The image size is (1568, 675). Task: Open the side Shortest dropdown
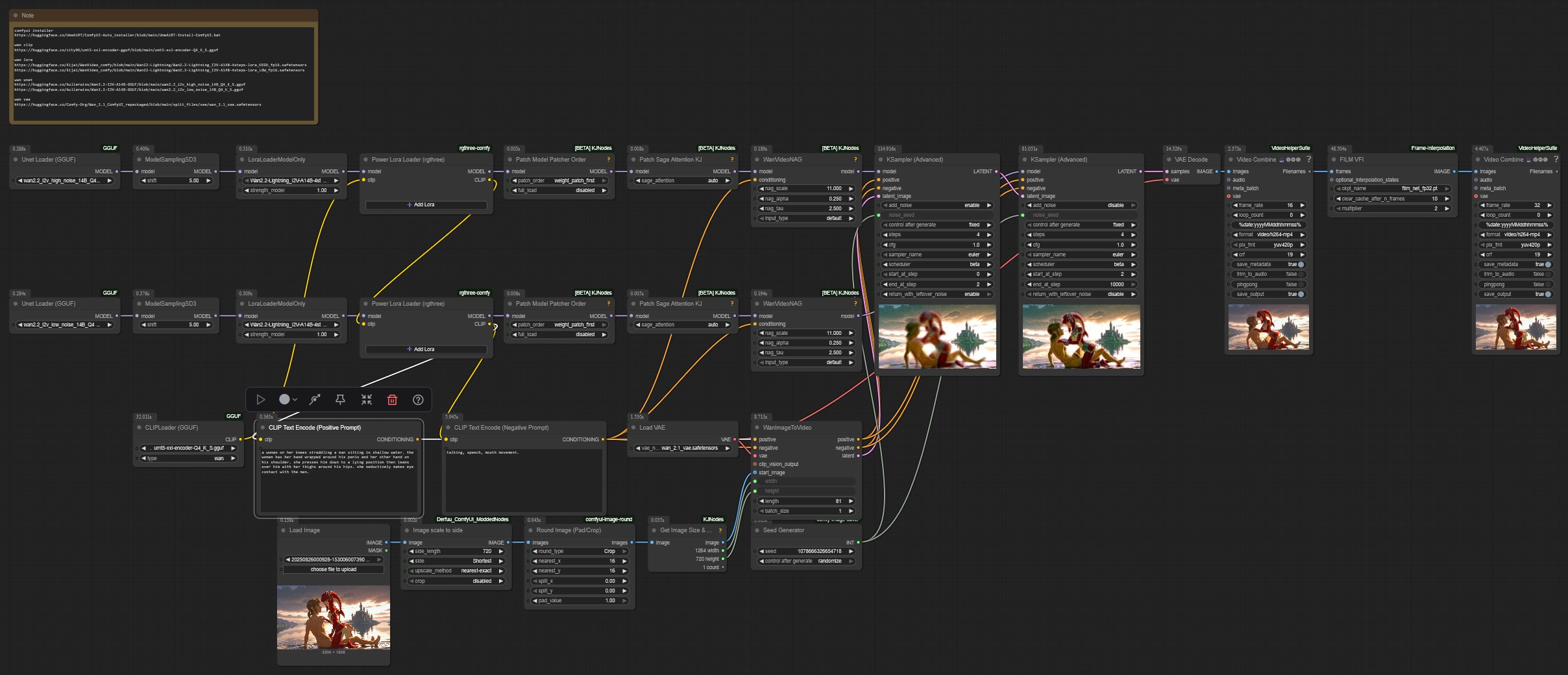click(x=456, y=561)
